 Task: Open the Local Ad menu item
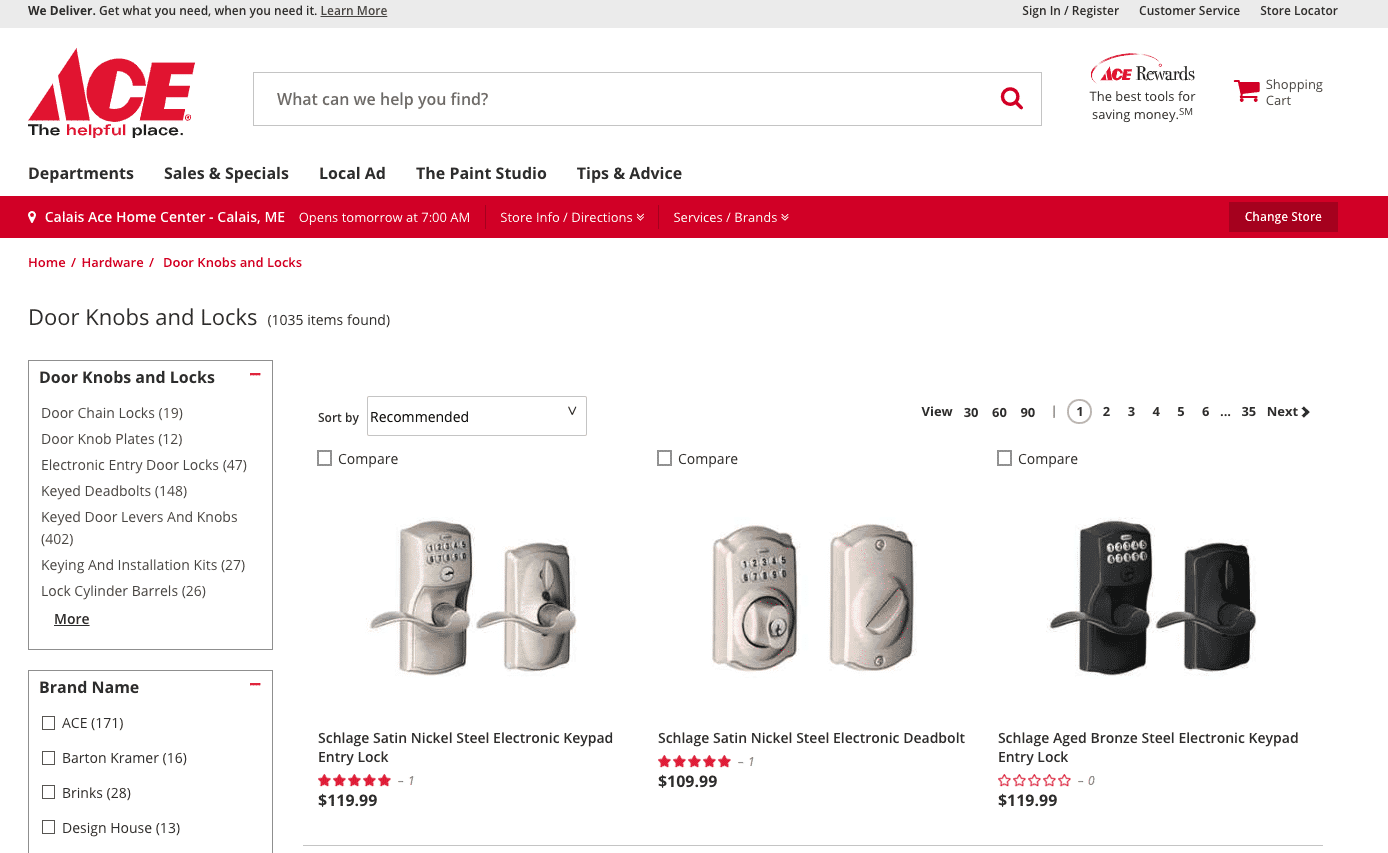point(352,173)
